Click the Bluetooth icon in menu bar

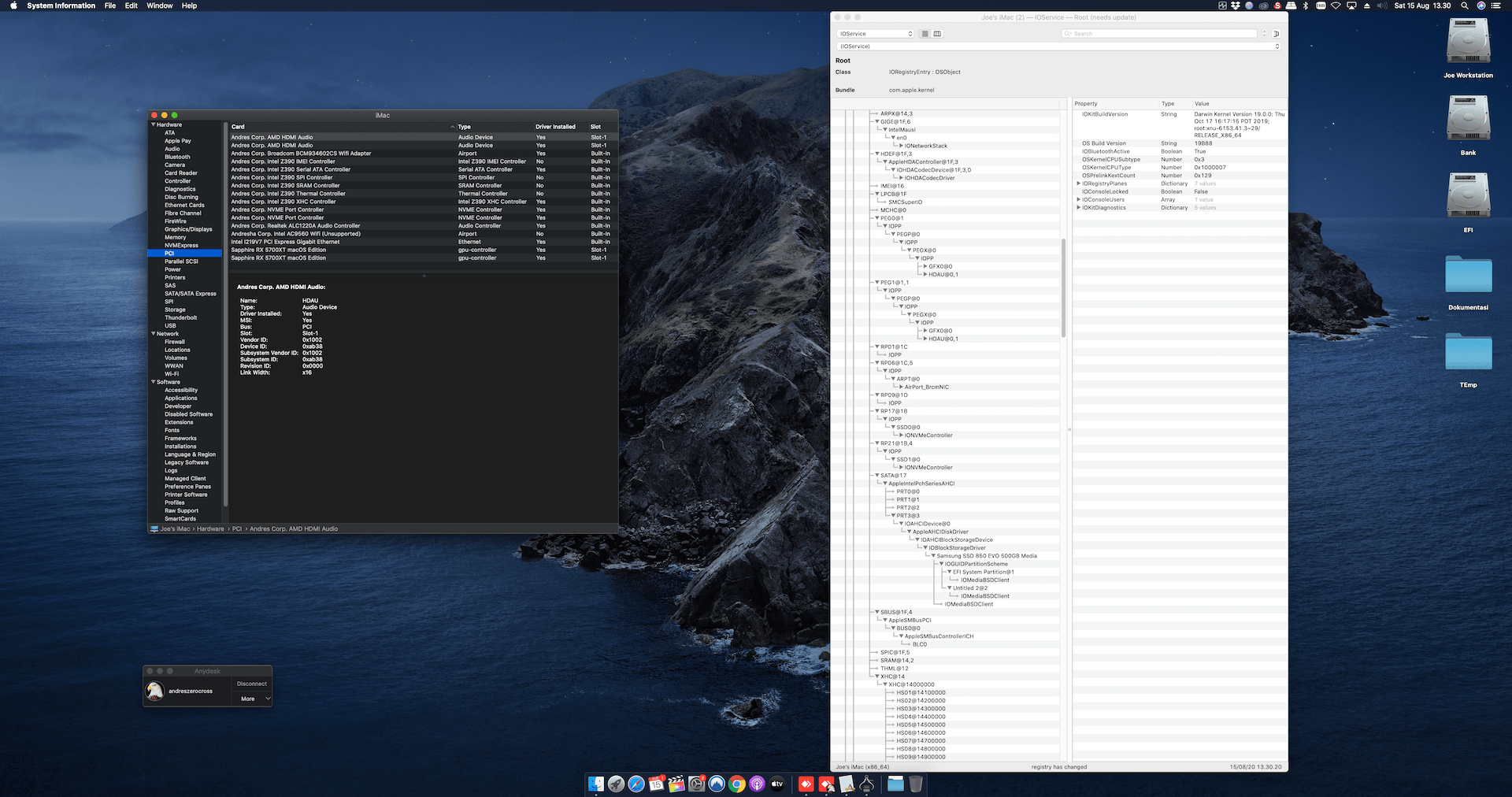click(1305, 6)
